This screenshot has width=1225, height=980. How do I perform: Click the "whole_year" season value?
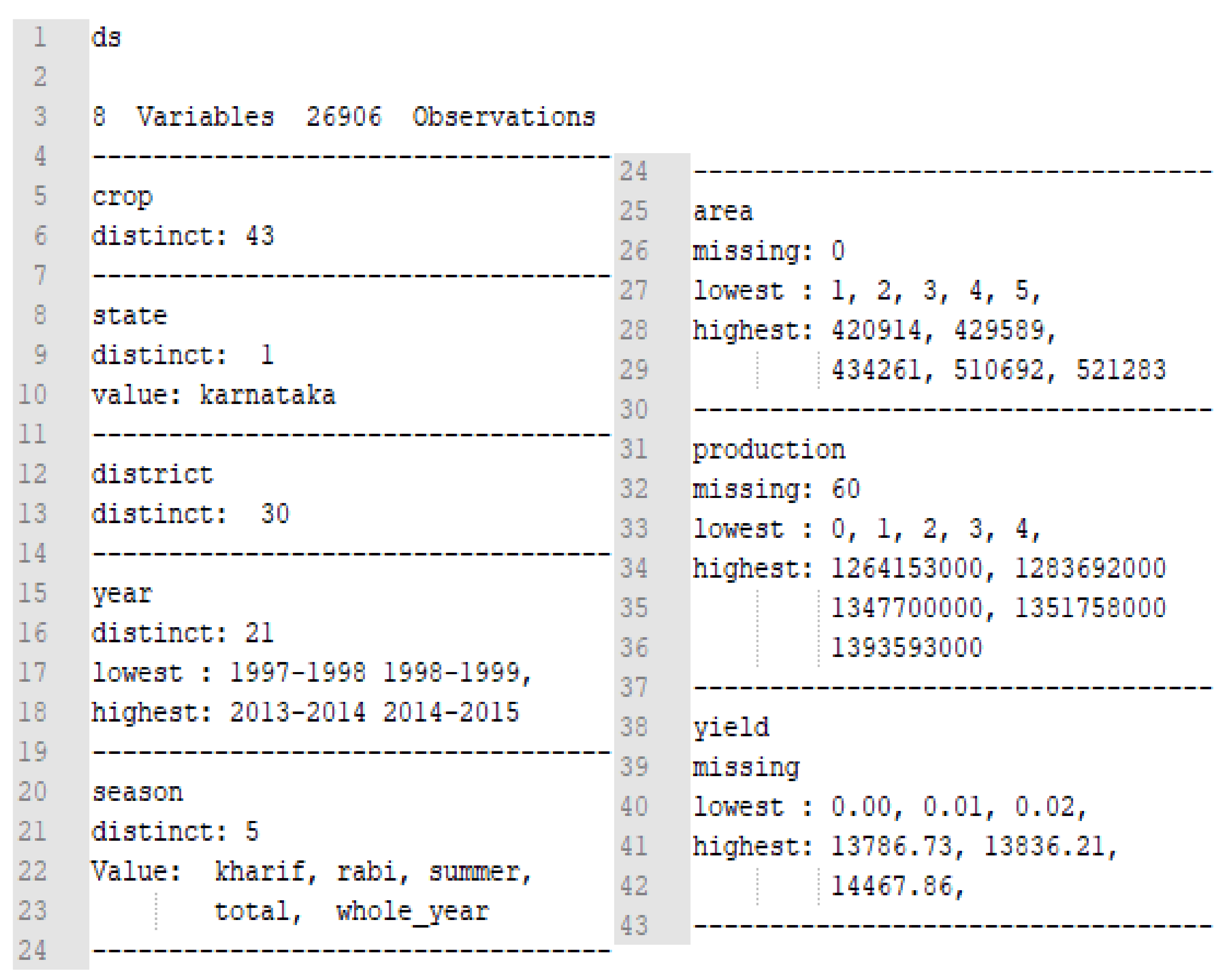point(412,911)
